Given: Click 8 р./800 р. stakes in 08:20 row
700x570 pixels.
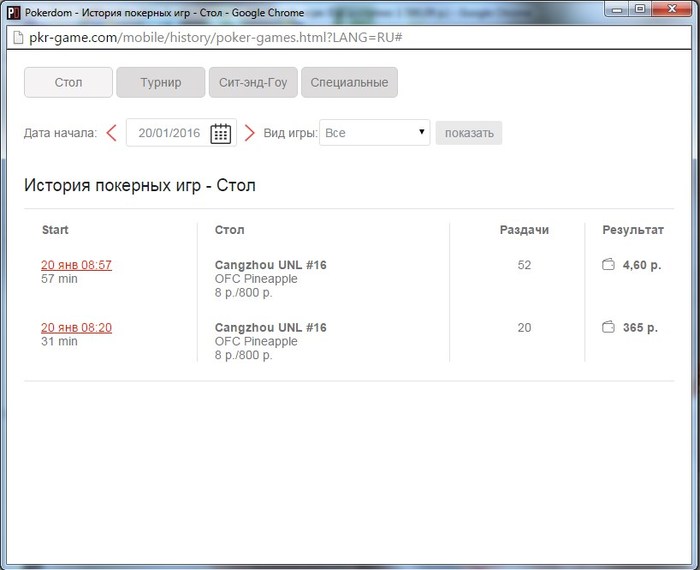Looking at the screenshot, I should click(243, 355).
